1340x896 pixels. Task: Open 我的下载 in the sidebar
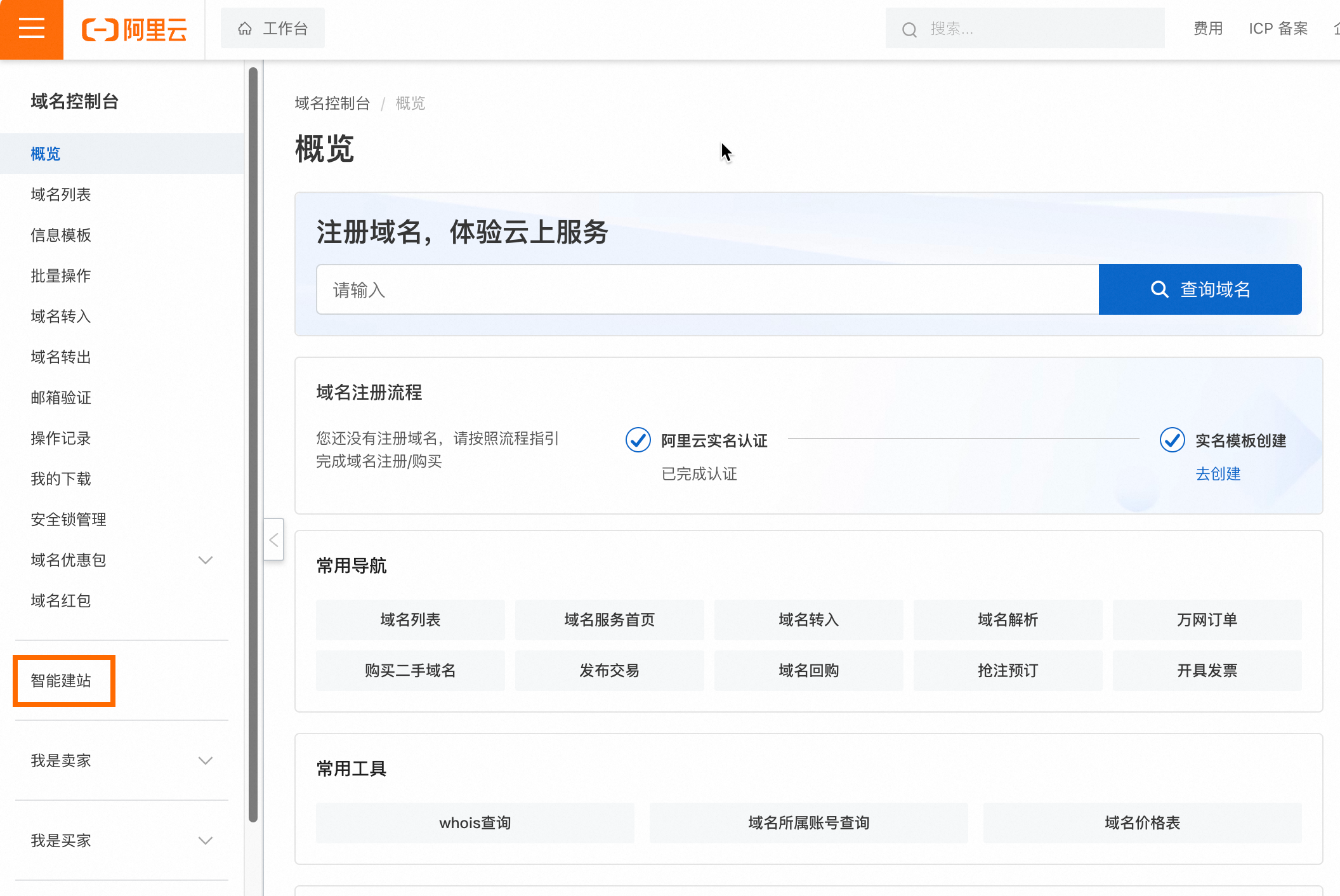tap(122, 478)
